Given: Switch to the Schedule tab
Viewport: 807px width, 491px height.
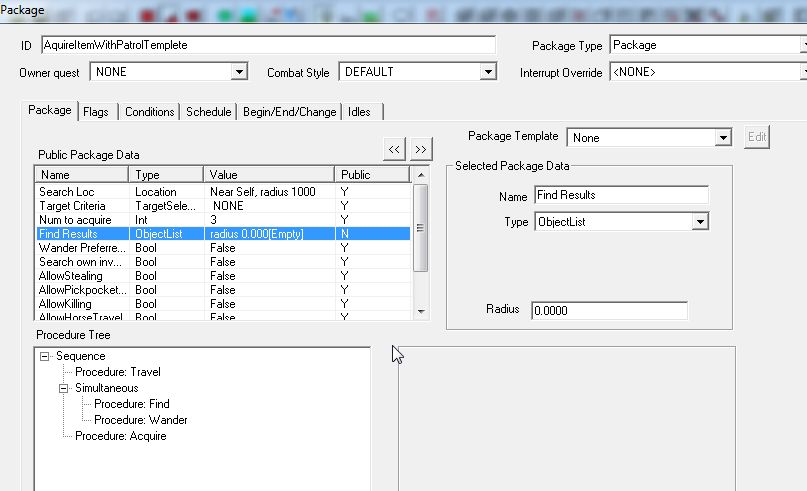Looking at the screenshot, I should point(208,112).
